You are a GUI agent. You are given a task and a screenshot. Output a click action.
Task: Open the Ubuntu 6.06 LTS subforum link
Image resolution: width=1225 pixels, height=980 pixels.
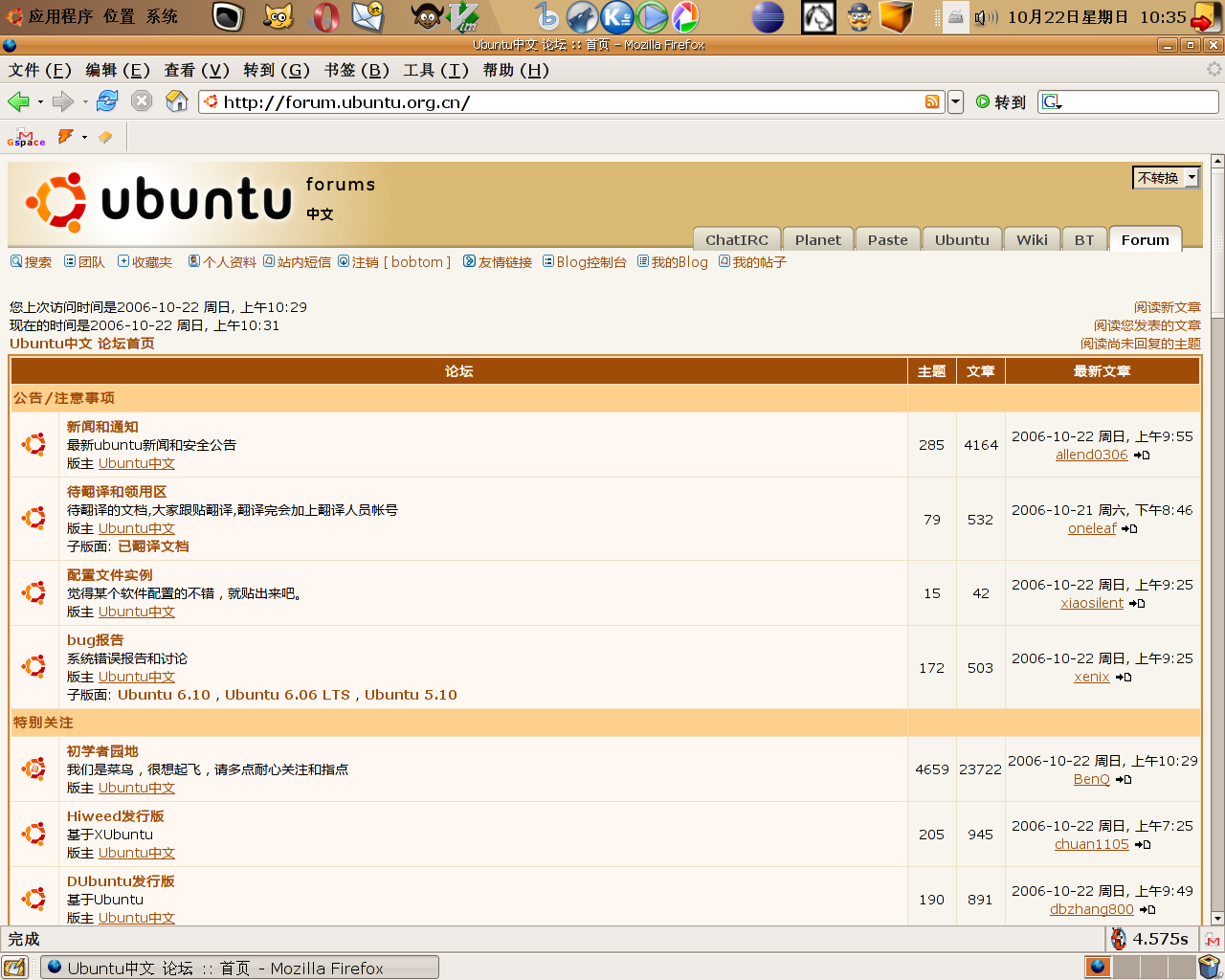click(287, 695)
